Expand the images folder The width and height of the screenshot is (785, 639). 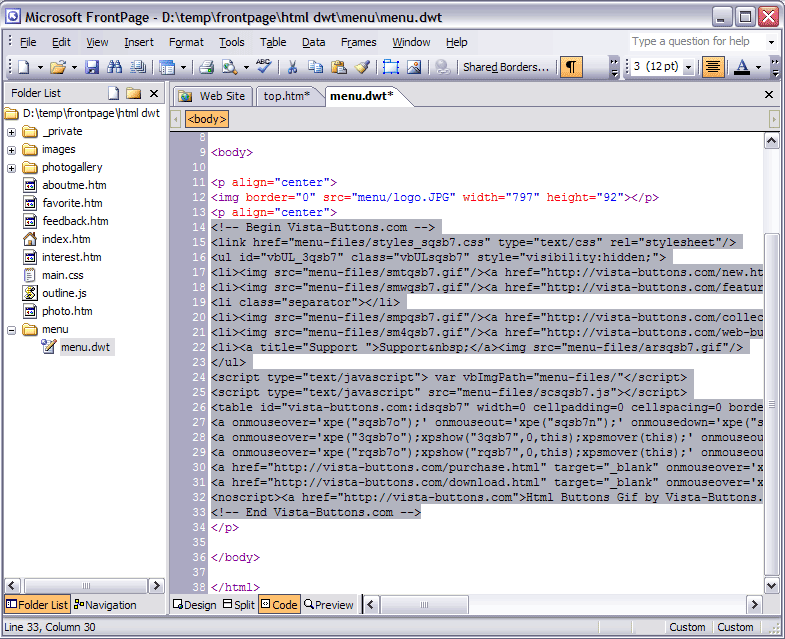tap(12, 150)
